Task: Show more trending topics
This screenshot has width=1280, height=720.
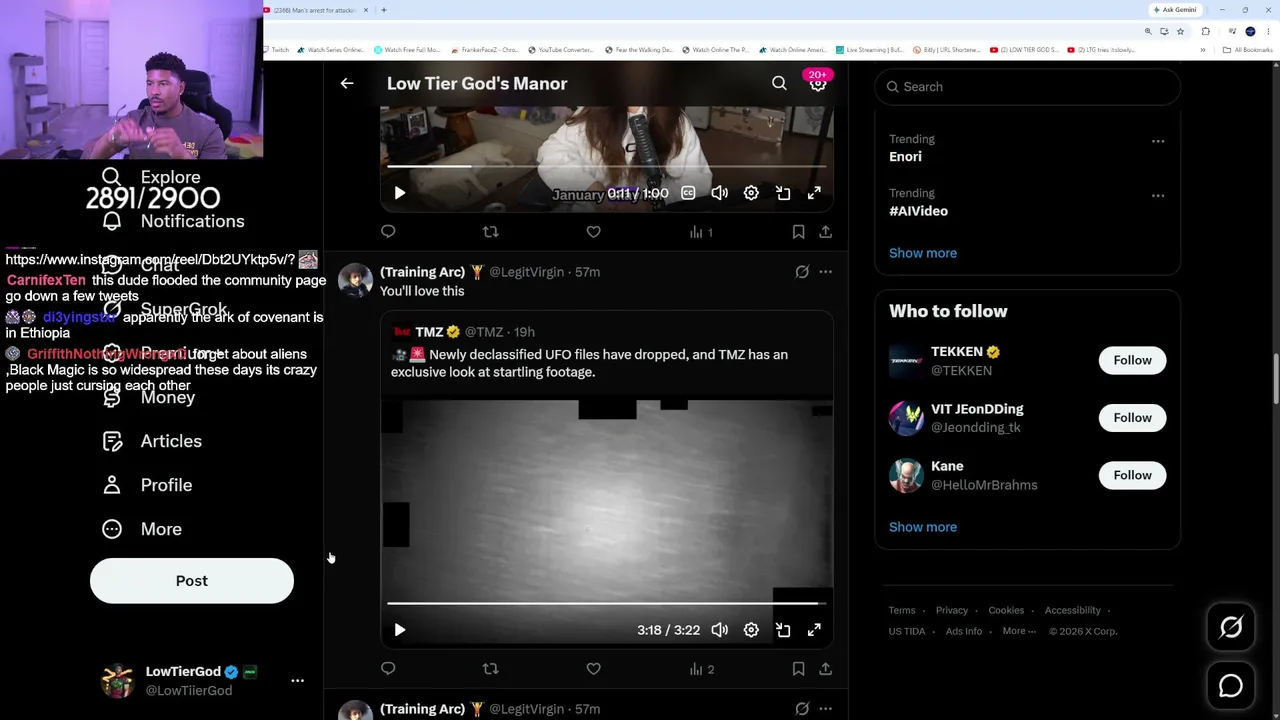Action: (923, 253)
